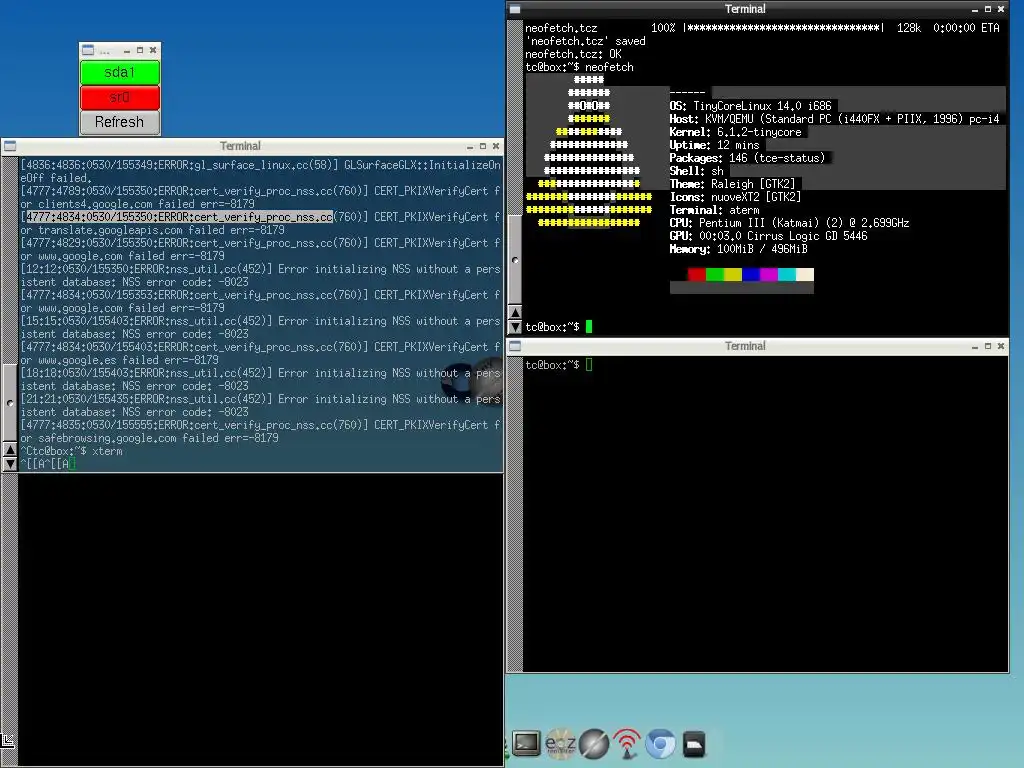Click scroll-down arrow in left Terminal scrollbar
The image size is (1024, 768).
[x=10, y=464]
